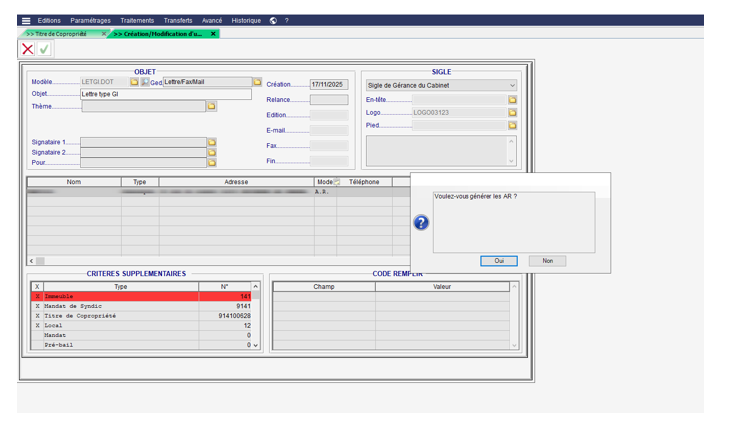Open the Paramétrages menu
This screenshot has height=427, width=746.
pos(91,20)
